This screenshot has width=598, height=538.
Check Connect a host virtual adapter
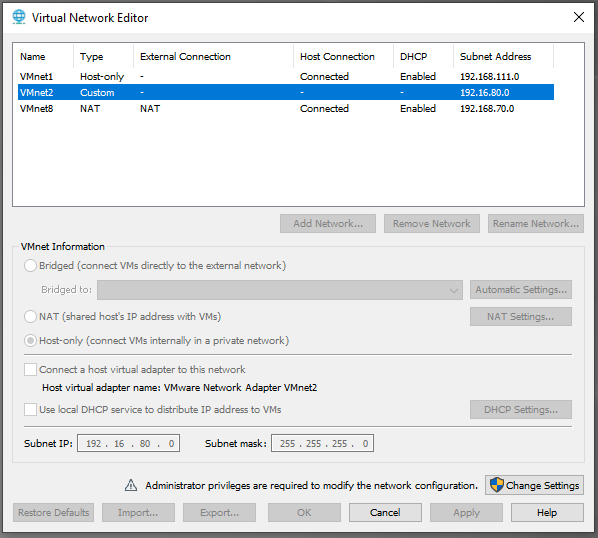click(x=30, y=369)
